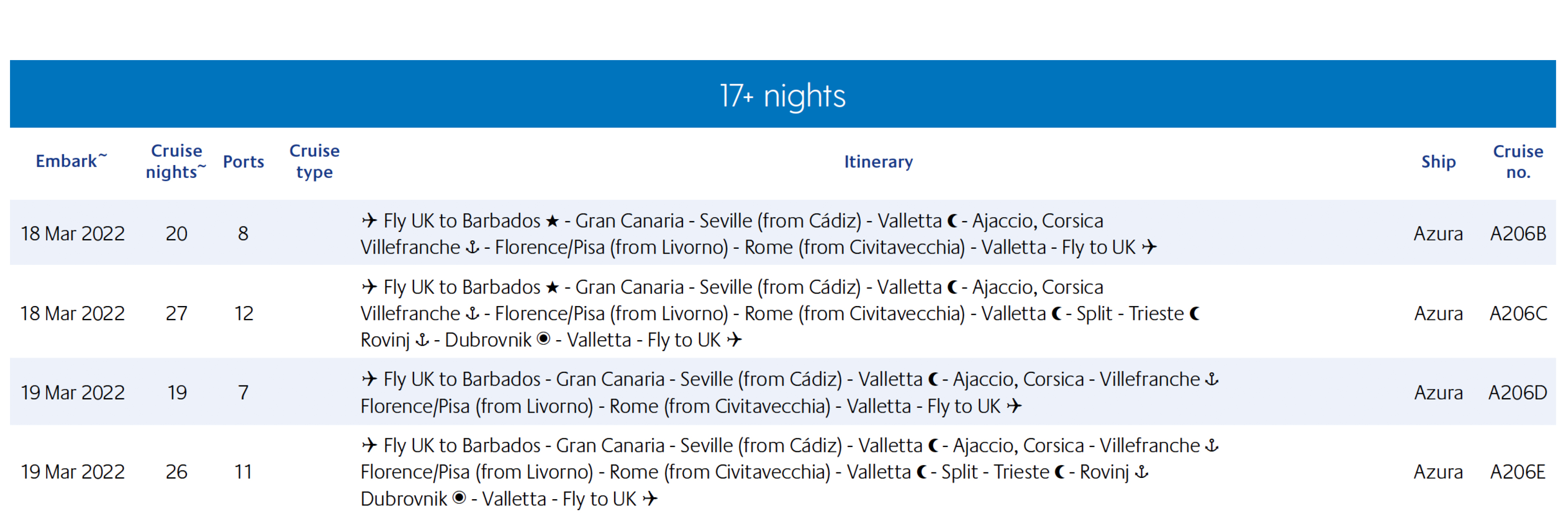Open cruise number A206E
1568x514 pixels.
pos(1518,472)
